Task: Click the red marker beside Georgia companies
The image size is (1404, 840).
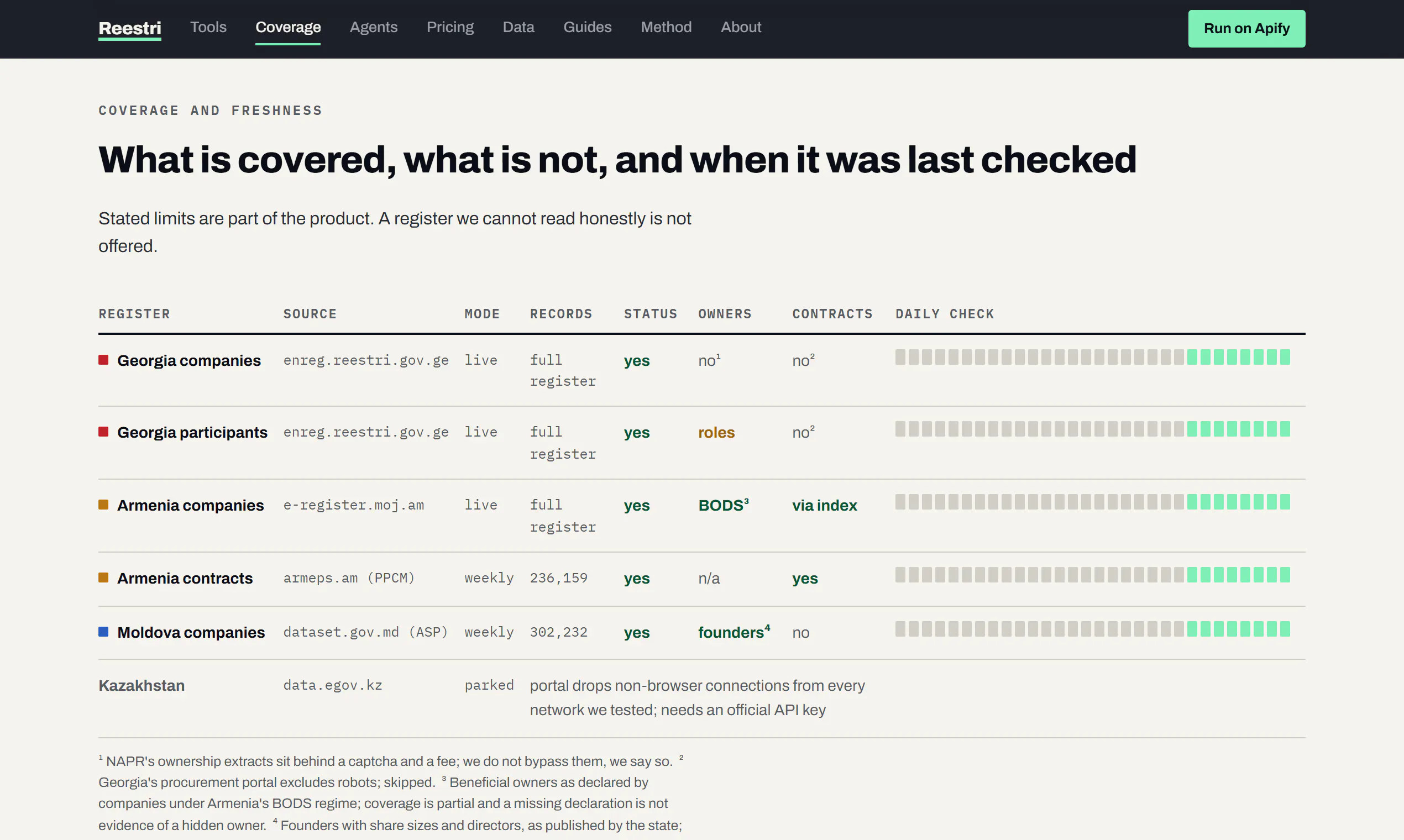Action: click(x=103, y=359)
